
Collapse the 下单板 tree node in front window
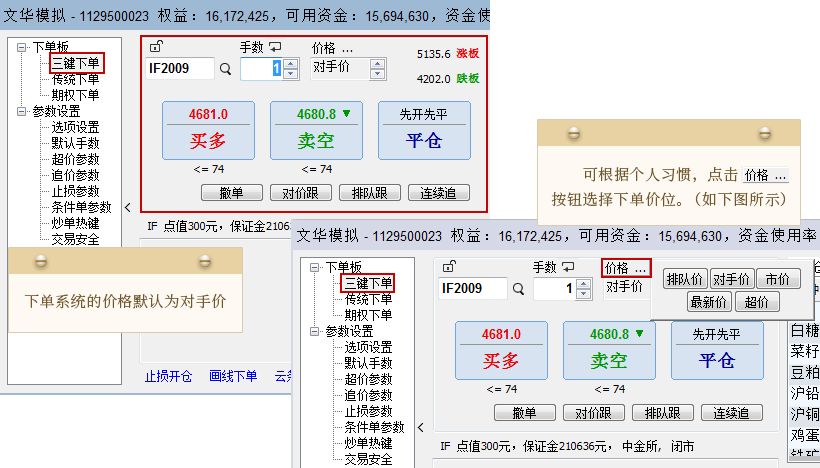[314, 268]
